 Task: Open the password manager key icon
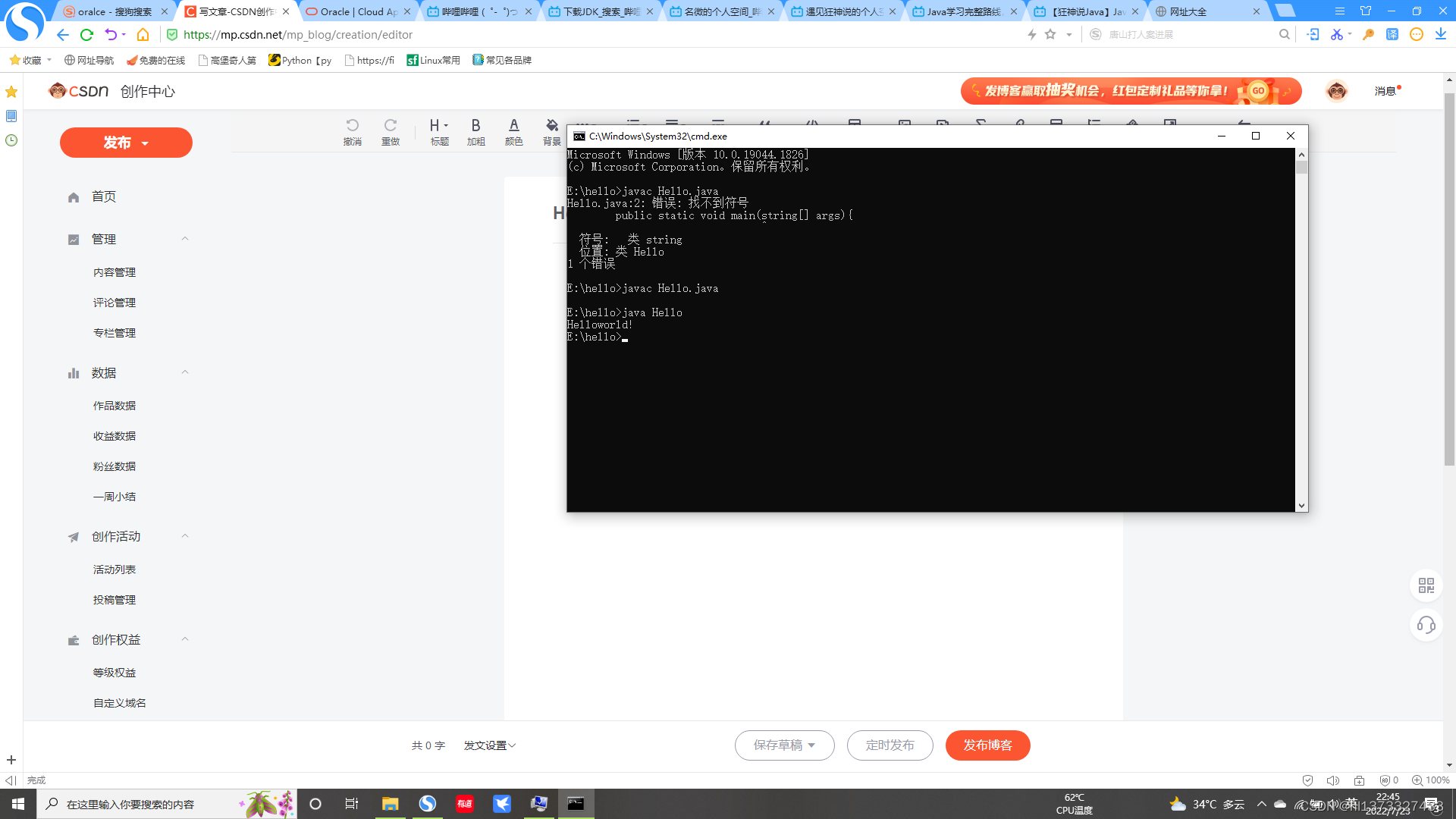[x=1367, y=34]
